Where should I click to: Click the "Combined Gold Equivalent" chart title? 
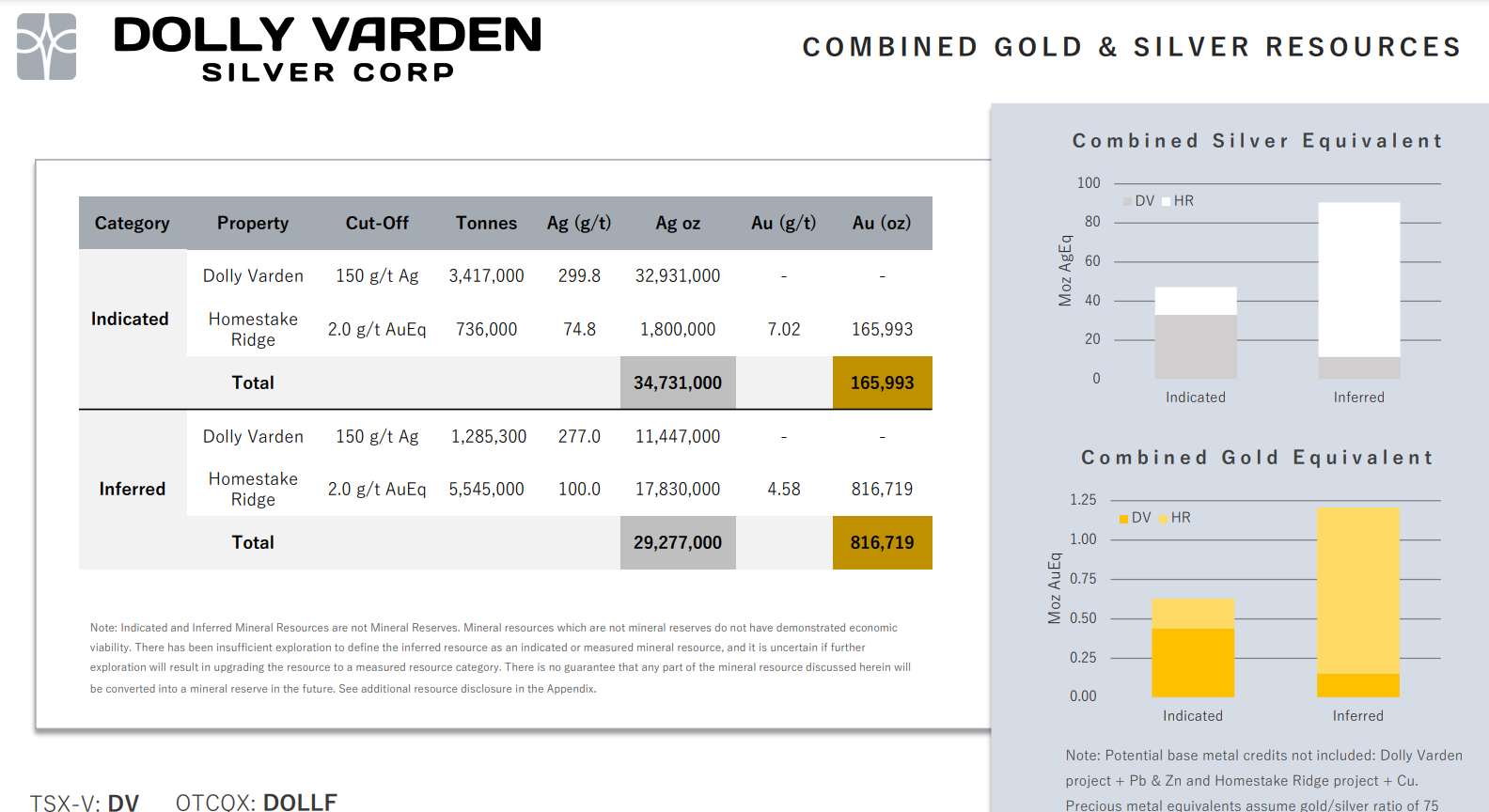pos(1257,458)
